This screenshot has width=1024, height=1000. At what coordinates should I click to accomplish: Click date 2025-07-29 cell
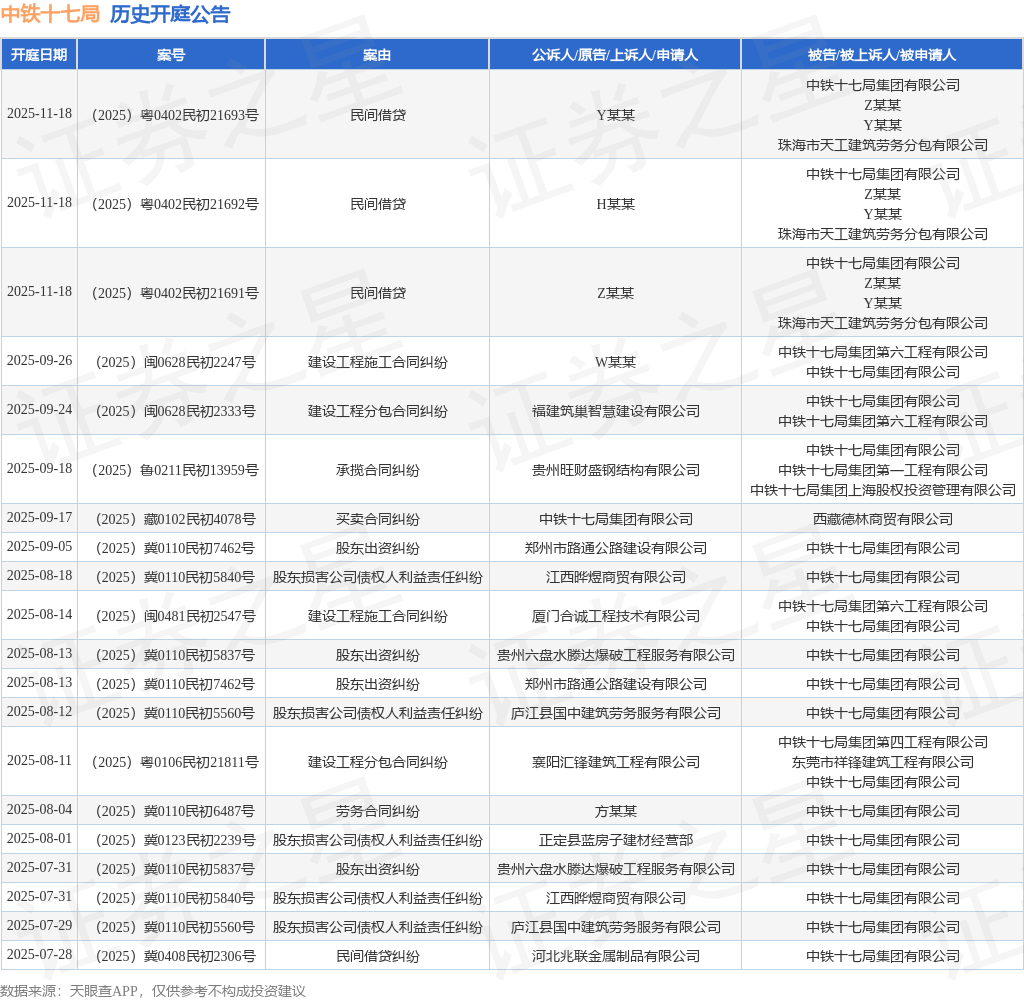point(39,926)
